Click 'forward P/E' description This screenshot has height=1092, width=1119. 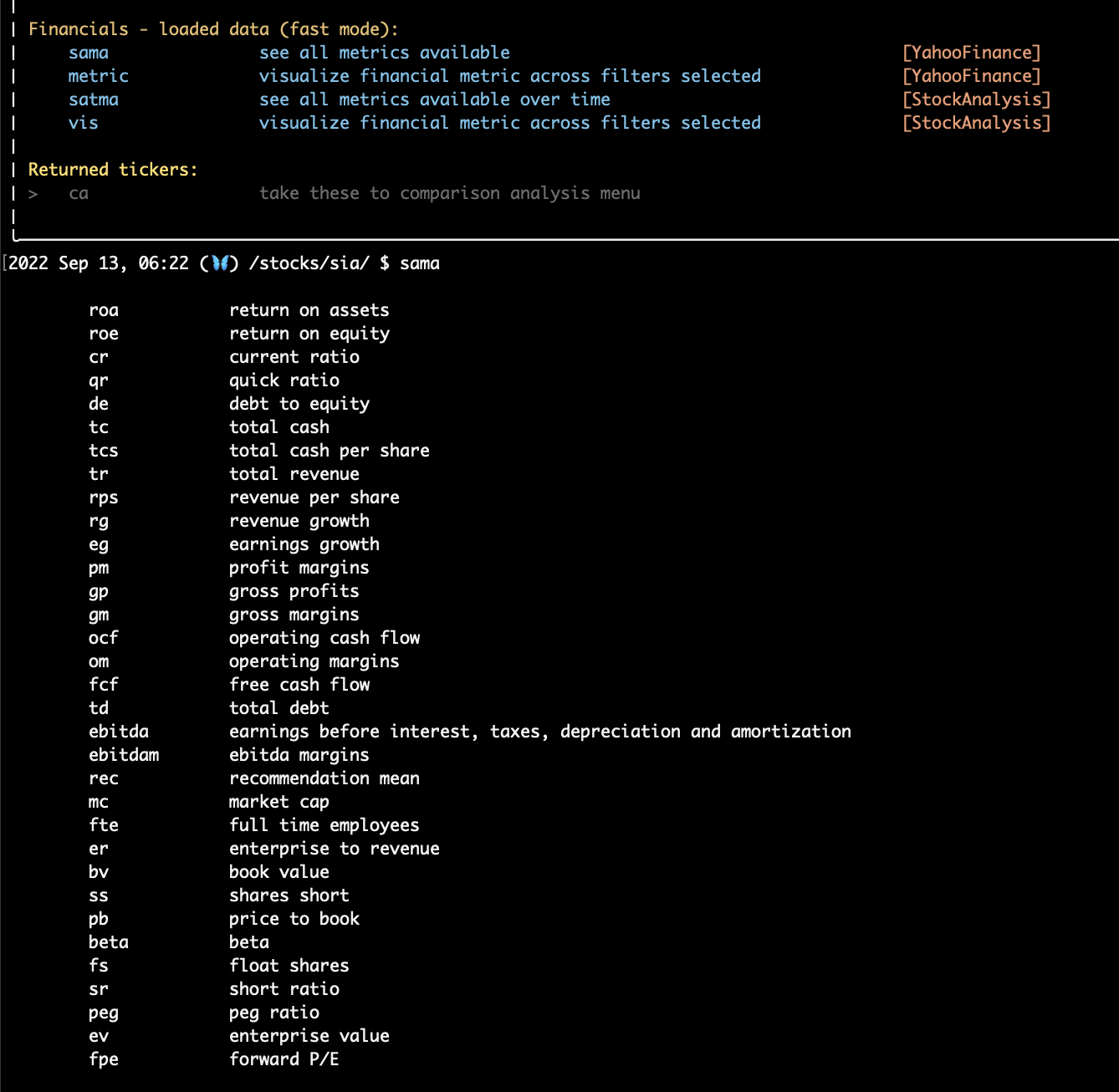284,1059
